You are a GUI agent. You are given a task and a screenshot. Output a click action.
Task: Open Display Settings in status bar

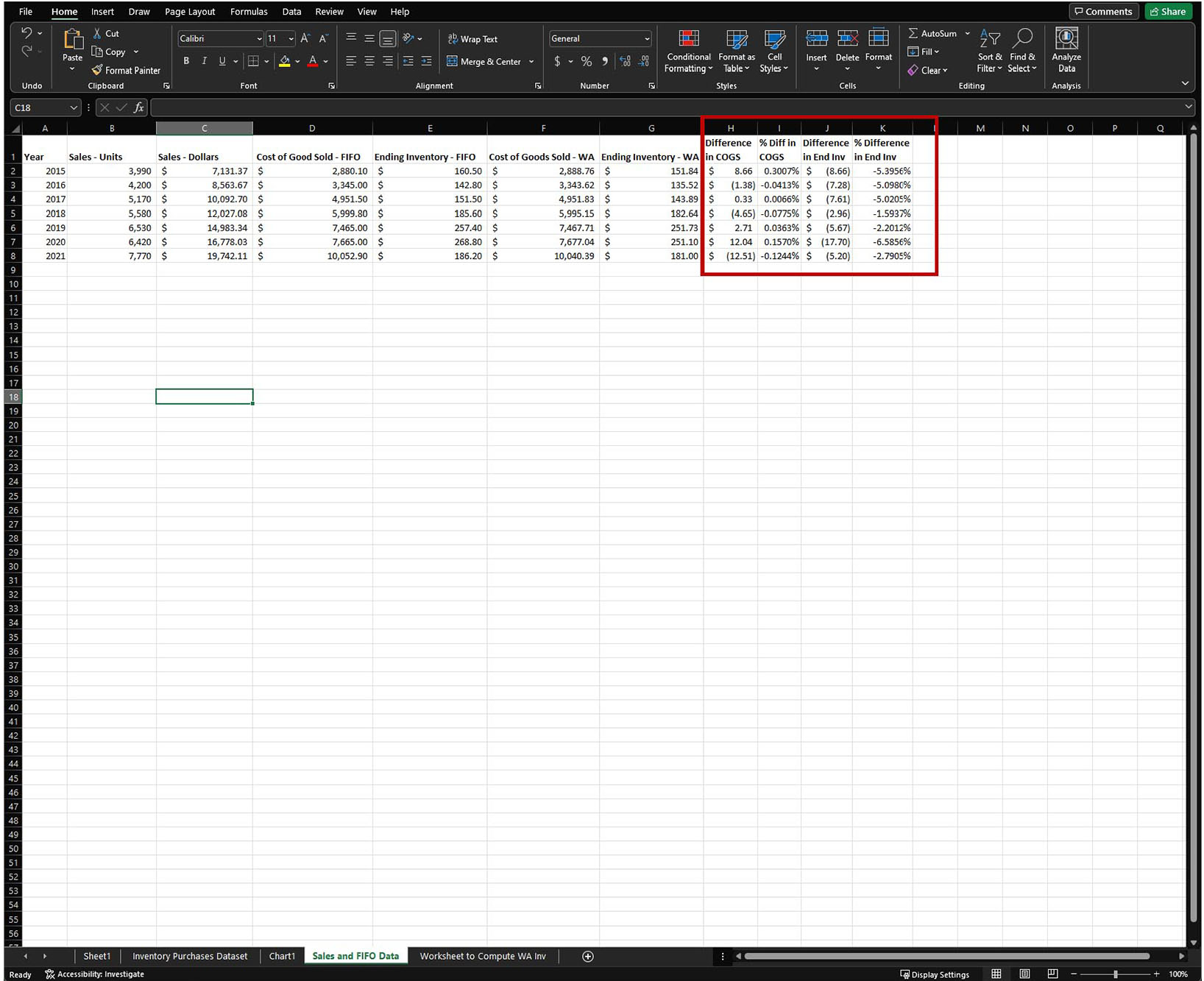[x=935, y=974]
